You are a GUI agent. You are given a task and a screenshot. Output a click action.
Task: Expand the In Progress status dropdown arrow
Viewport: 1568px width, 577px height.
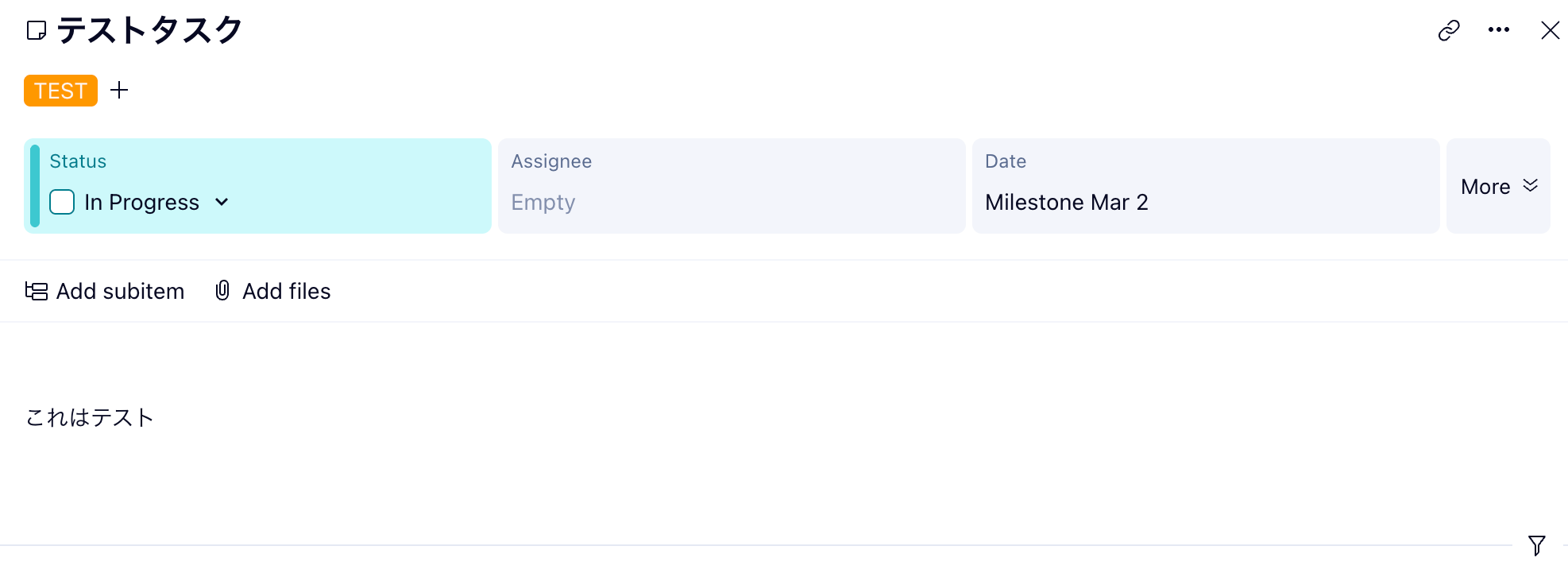222,202
